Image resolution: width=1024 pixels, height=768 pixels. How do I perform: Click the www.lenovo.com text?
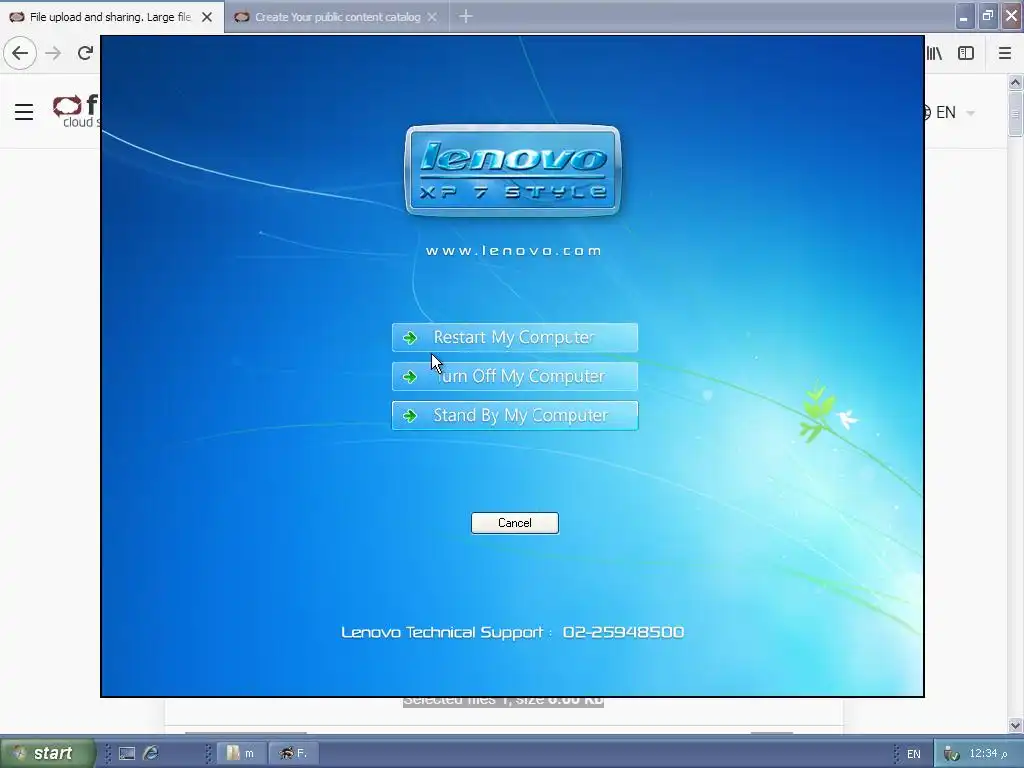pyautogui.click(x=513, y=251)
